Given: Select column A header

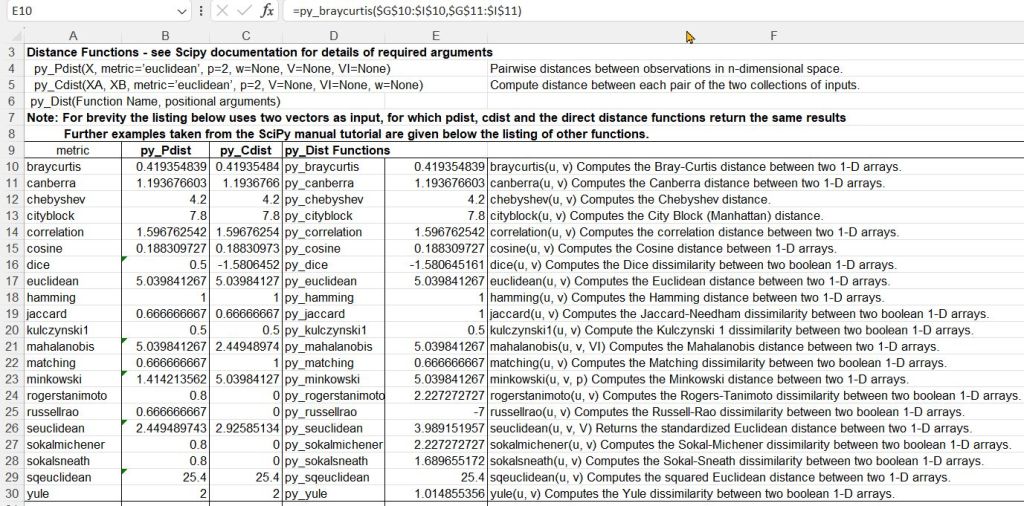Looking at the screenshot, I should point(74,35).
